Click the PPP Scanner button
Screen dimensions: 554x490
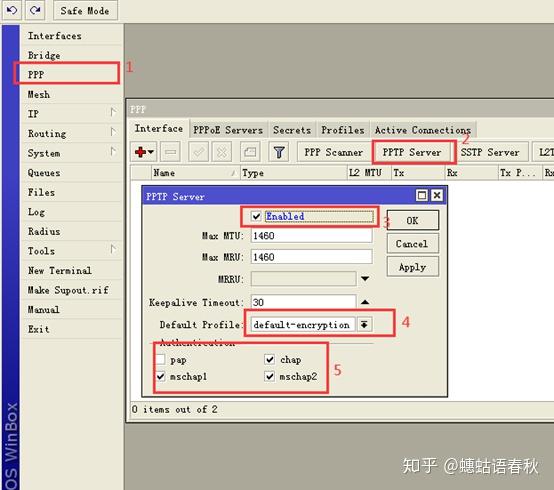[x=334, y=152]
